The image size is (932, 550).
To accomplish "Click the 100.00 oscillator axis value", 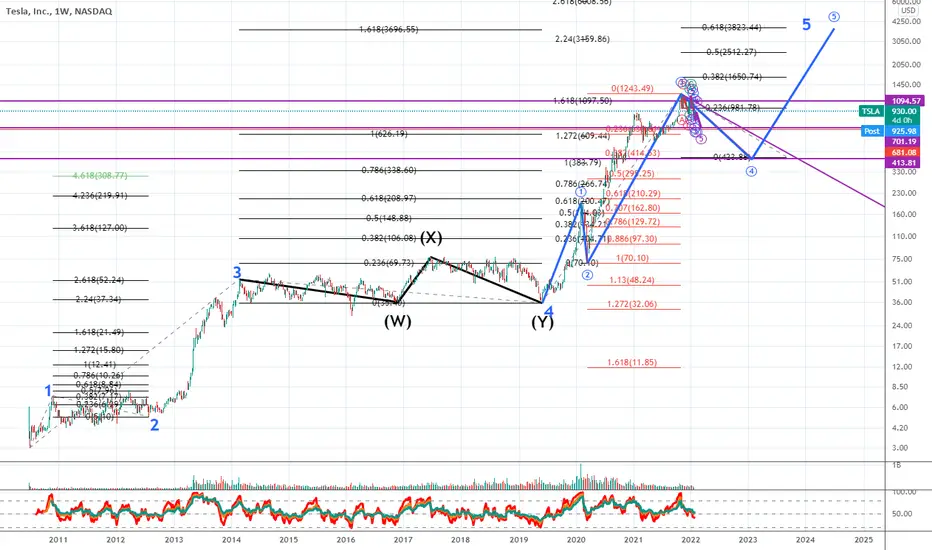I will point(903,492).
